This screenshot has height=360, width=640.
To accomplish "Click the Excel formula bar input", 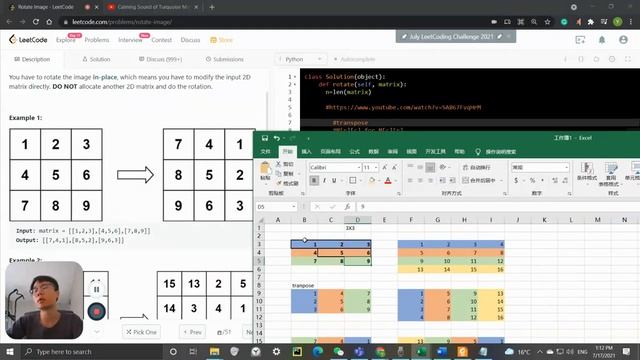I will [x=498, y=207].
